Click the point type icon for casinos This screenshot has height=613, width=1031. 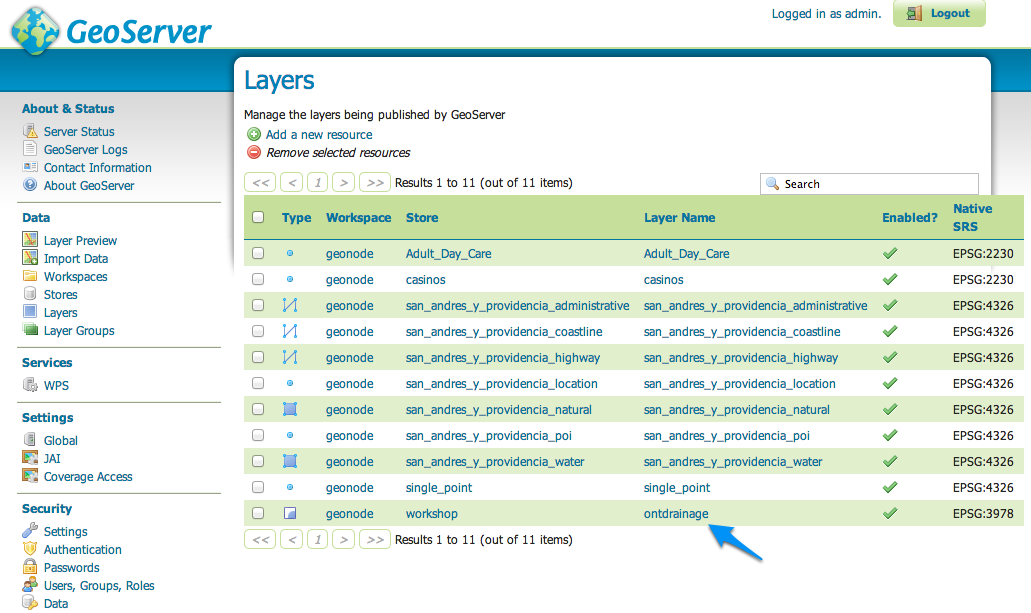290,280
